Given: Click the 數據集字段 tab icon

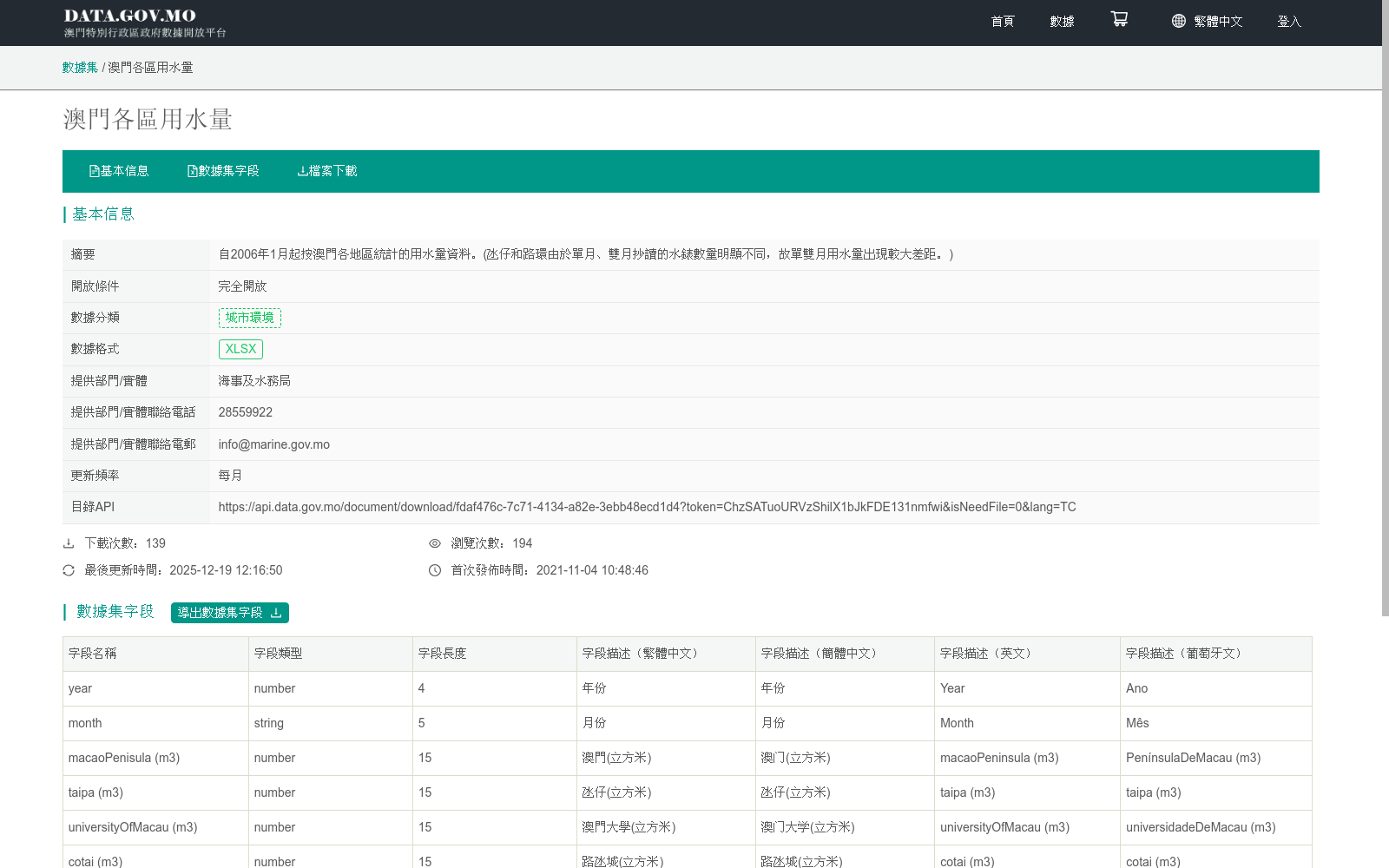Looking at the screenshot, I should (x=192, y=171).
